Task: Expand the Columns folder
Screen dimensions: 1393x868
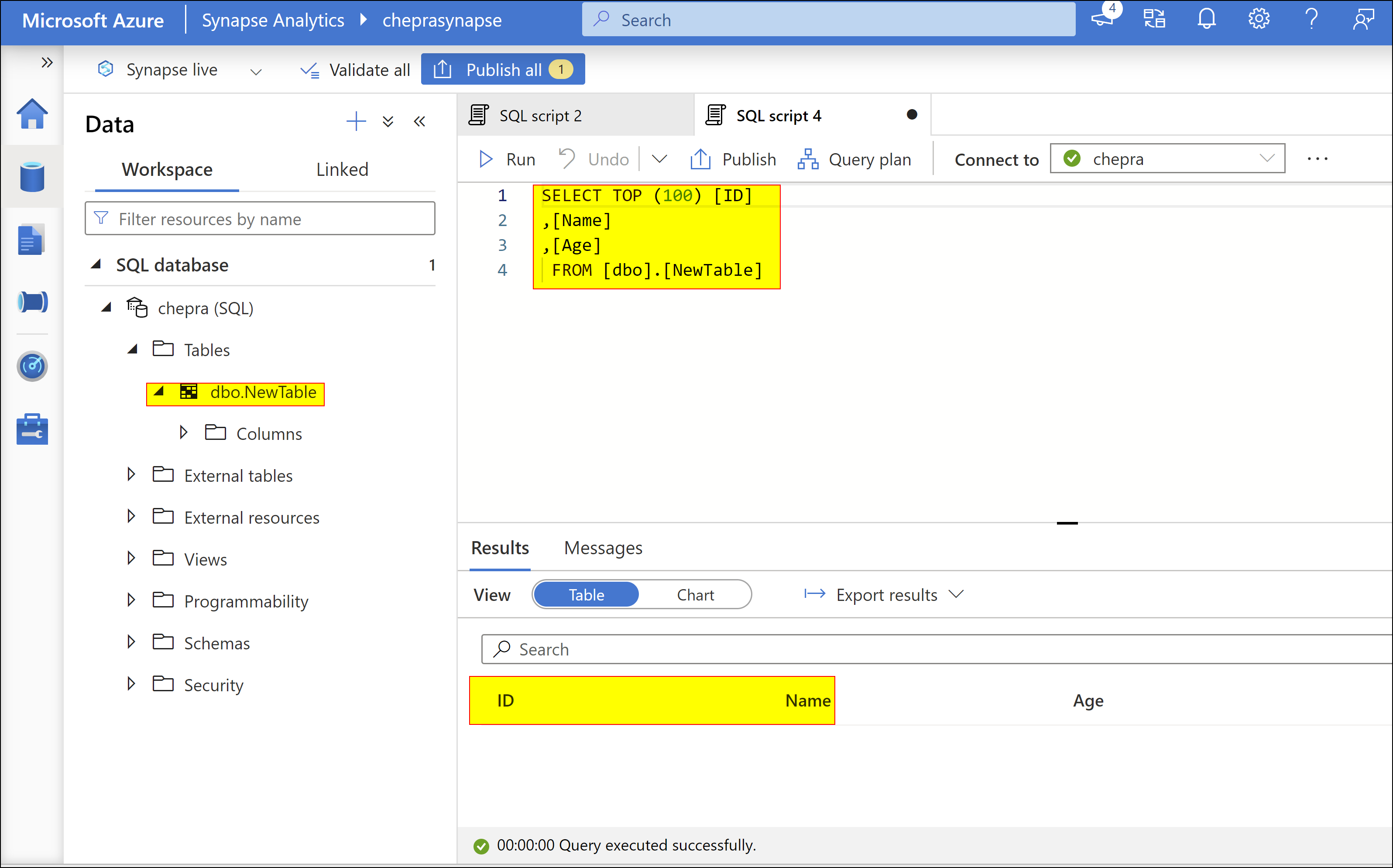Action: (x=183, y=432)
